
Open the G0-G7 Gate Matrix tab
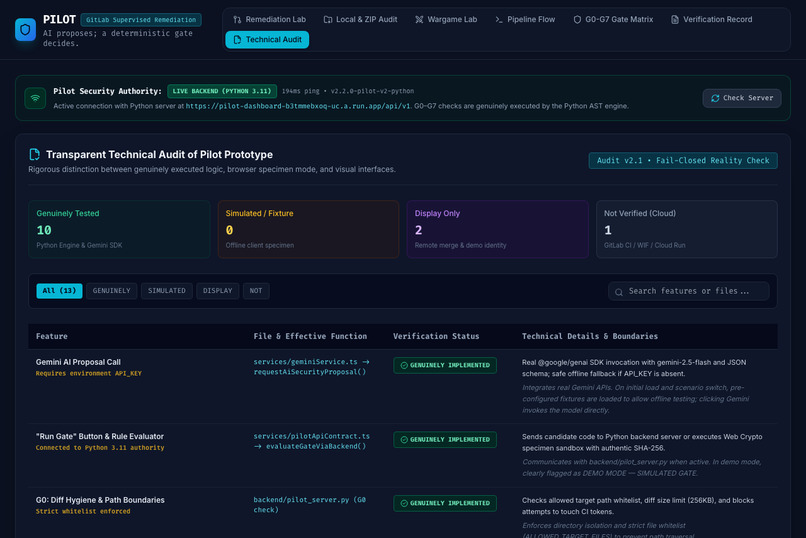coord(613,20)
